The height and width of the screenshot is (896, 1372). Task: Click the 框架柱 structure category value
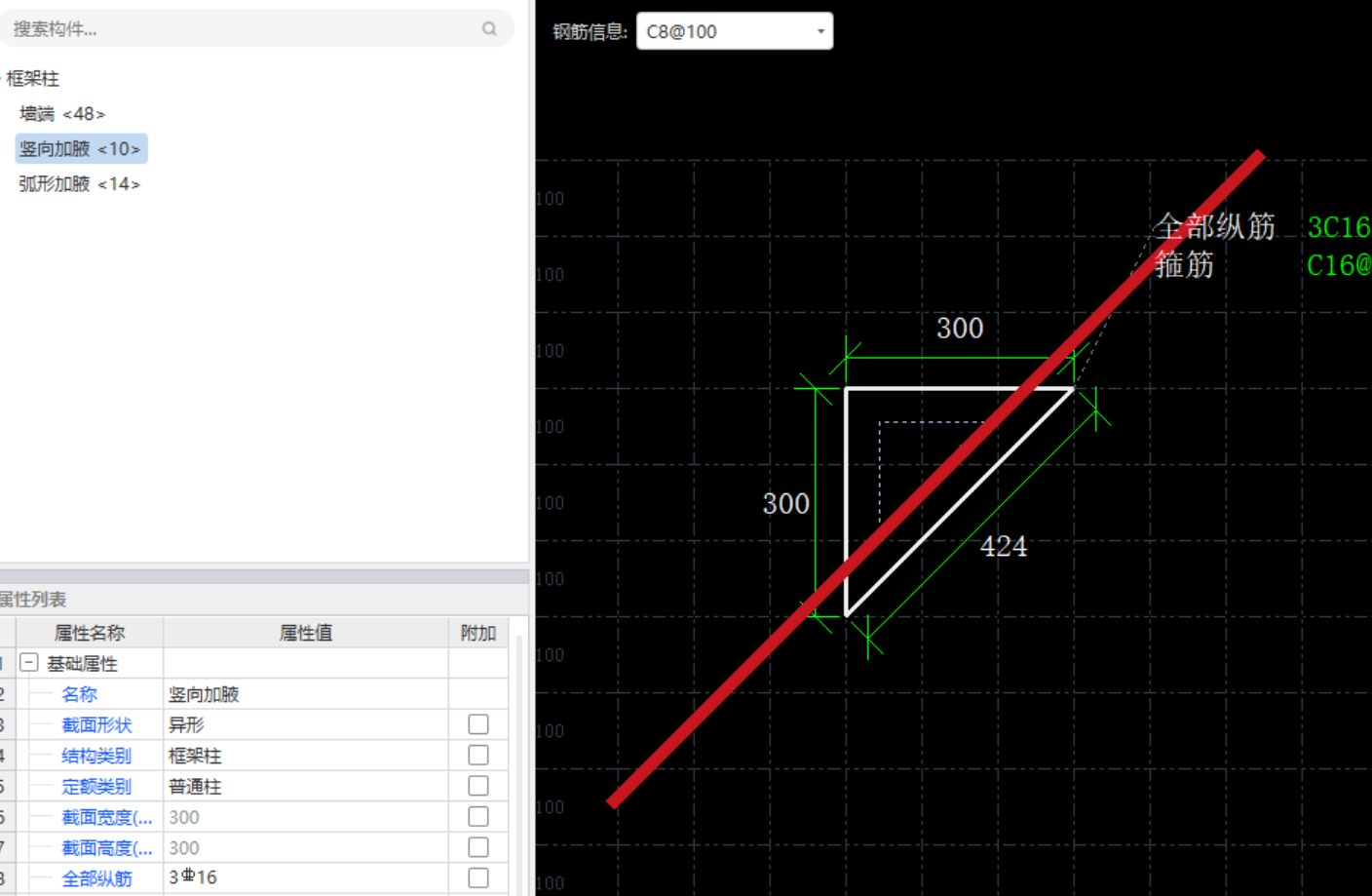(x=306, y=756)
